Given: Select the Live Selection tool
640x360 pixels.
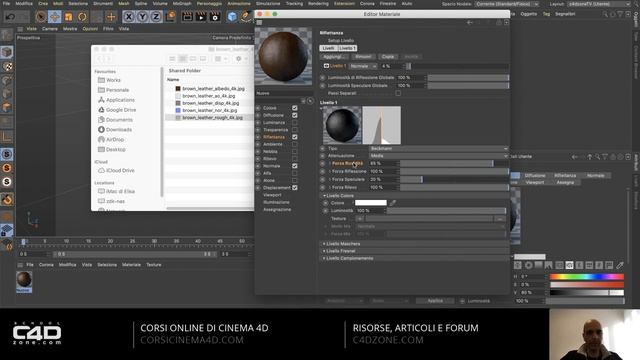Looking at the screenshot, I should click(x=40, y=17).
